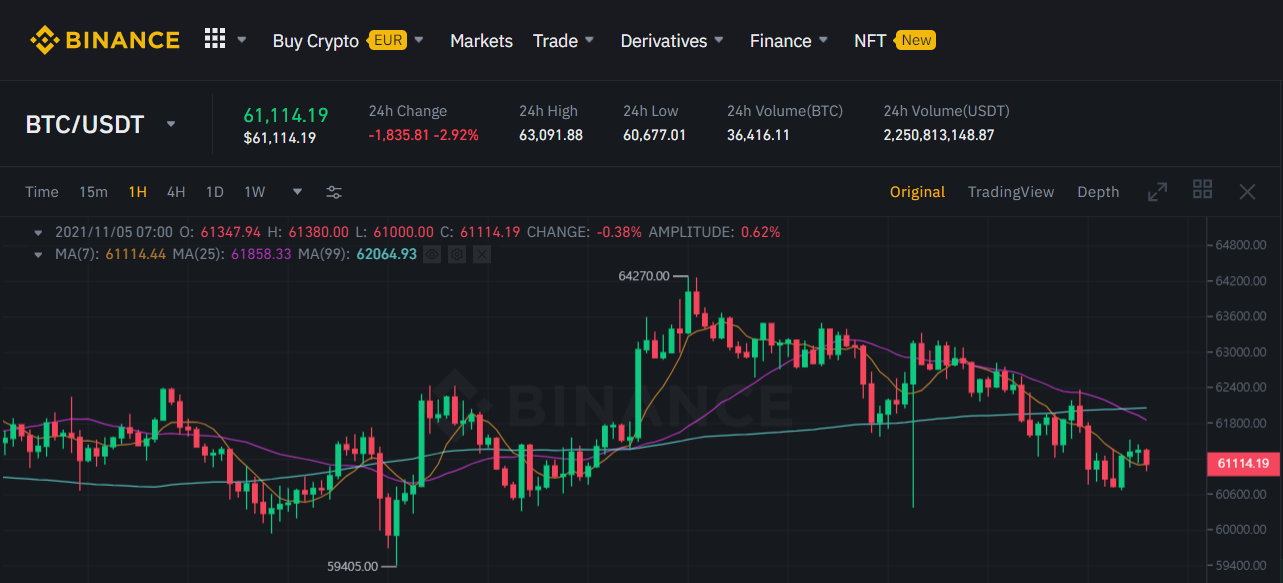Click the New badge beside NFT
The width and height of the screenshot is (1283, 583).
(x=916, y=40)
